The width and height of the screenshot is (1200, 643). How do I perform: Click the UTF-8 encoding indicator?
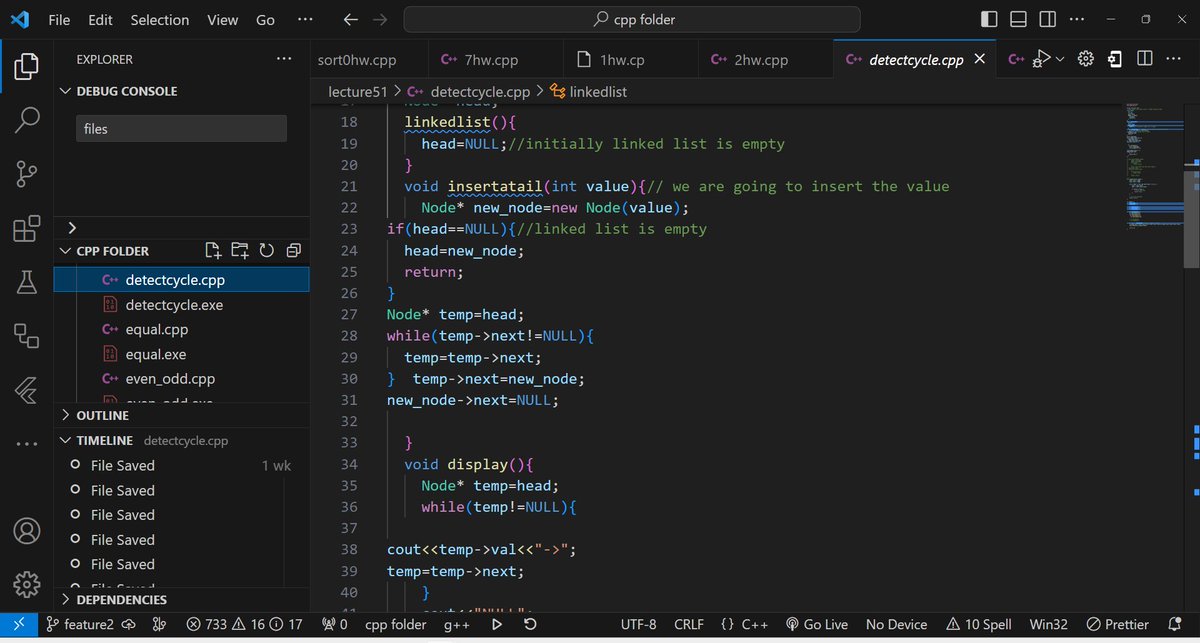point(639,624)
